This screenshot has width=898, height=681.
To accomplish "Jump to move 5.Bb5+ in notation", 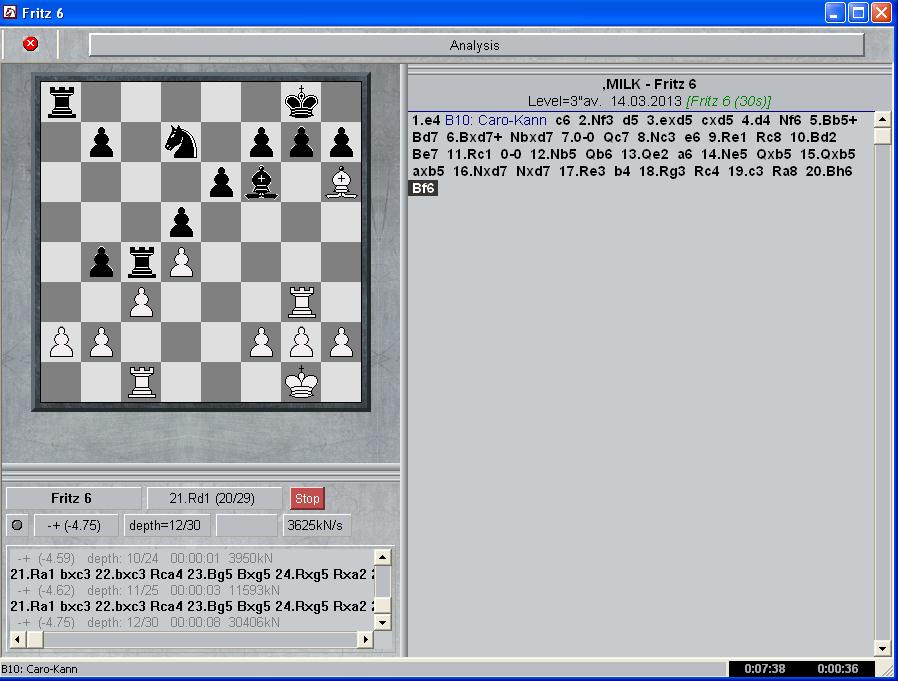I will (x=833, y=120).
